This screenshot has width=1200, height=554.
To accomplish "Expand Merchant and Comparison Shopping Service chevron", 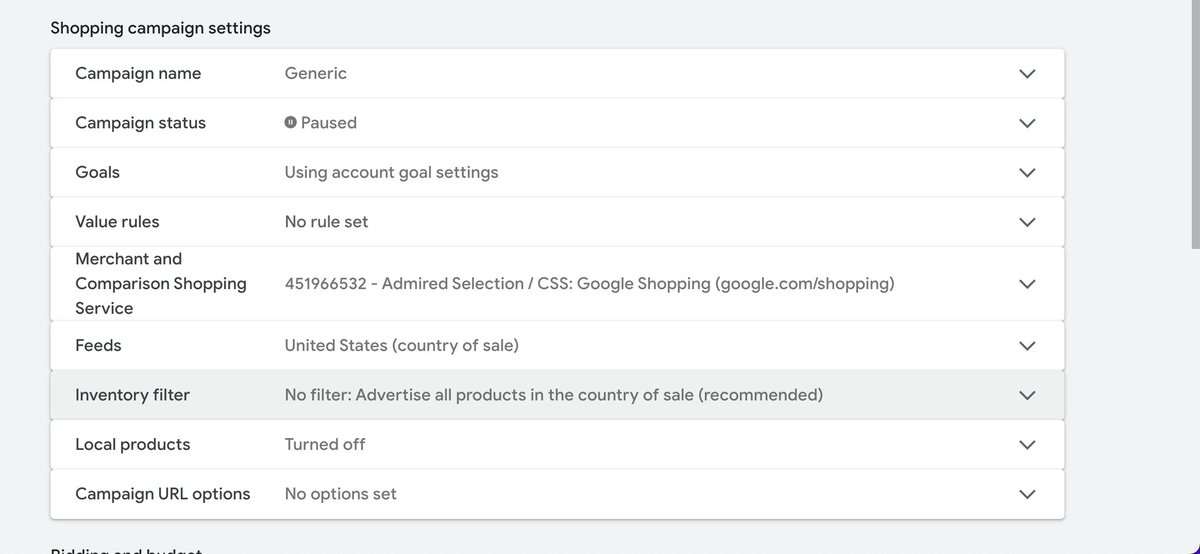I will coord(1027,284).
